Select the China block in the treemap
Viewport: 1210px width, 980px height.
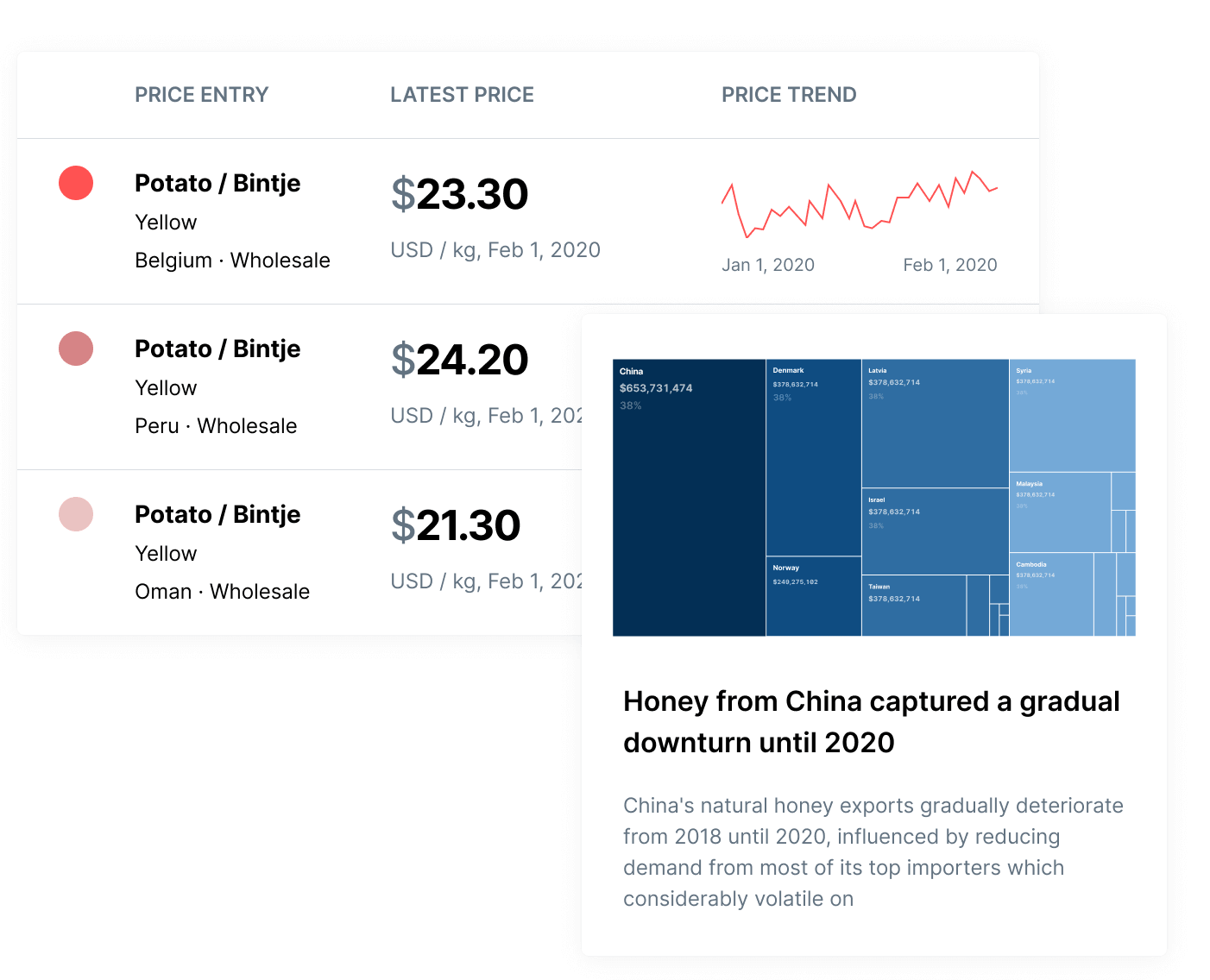(x=689, y=498)
